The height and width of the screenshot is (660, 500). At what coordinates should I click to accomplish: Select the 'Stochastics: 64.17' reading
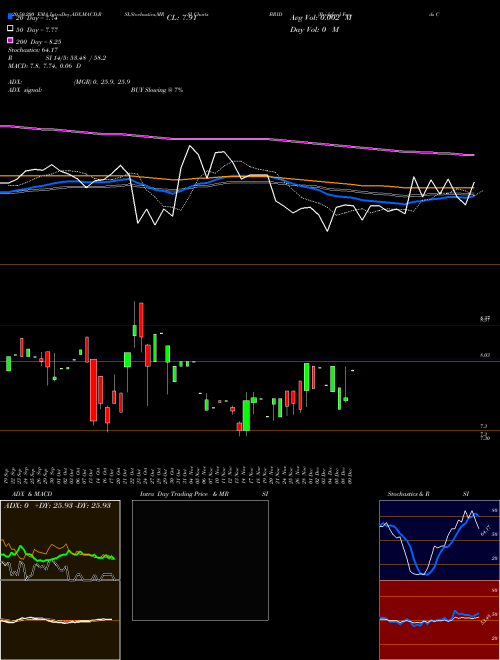(x=33, y=50)
